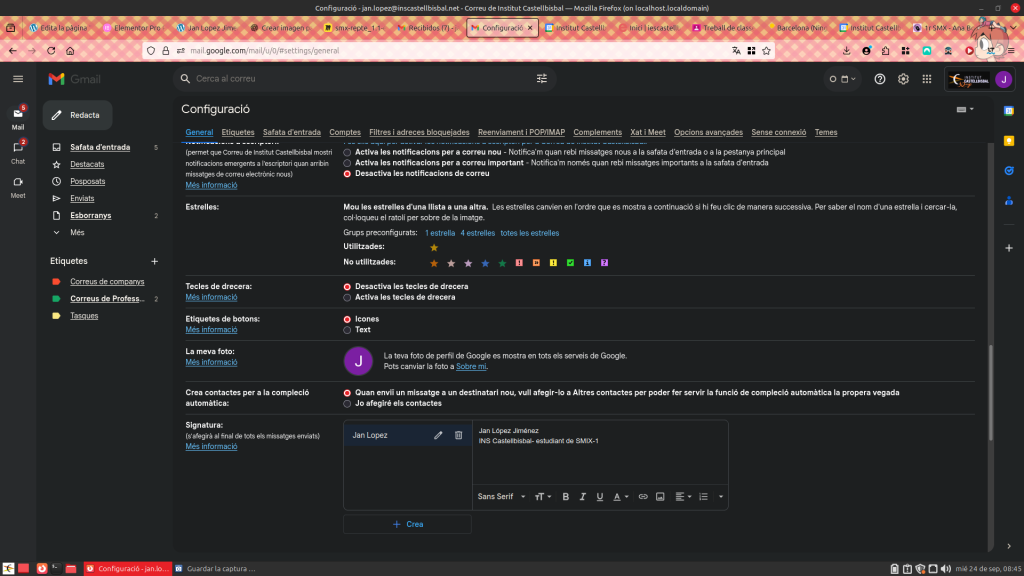Open Gmail settings gear icon
The height and width of the screenshot is (576, 1024).
tap(903, 79)
